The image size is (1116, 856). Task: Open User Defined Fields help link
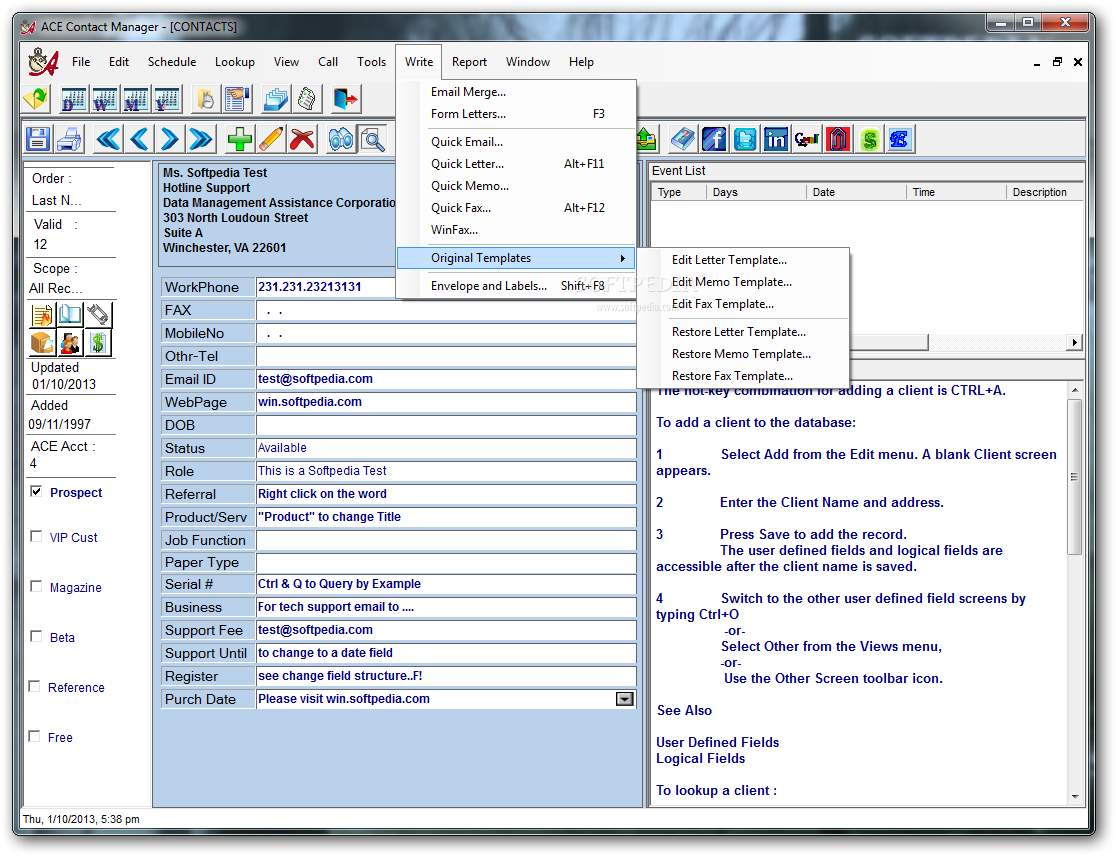pyautogui.click(x=717, y=742)
